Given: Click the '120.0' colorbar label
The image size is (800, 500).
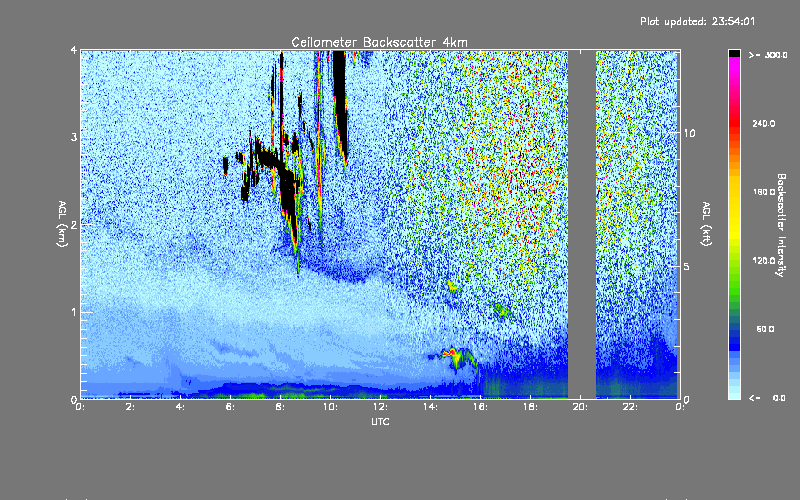Looking at the screenshot, I should (764, 260).
